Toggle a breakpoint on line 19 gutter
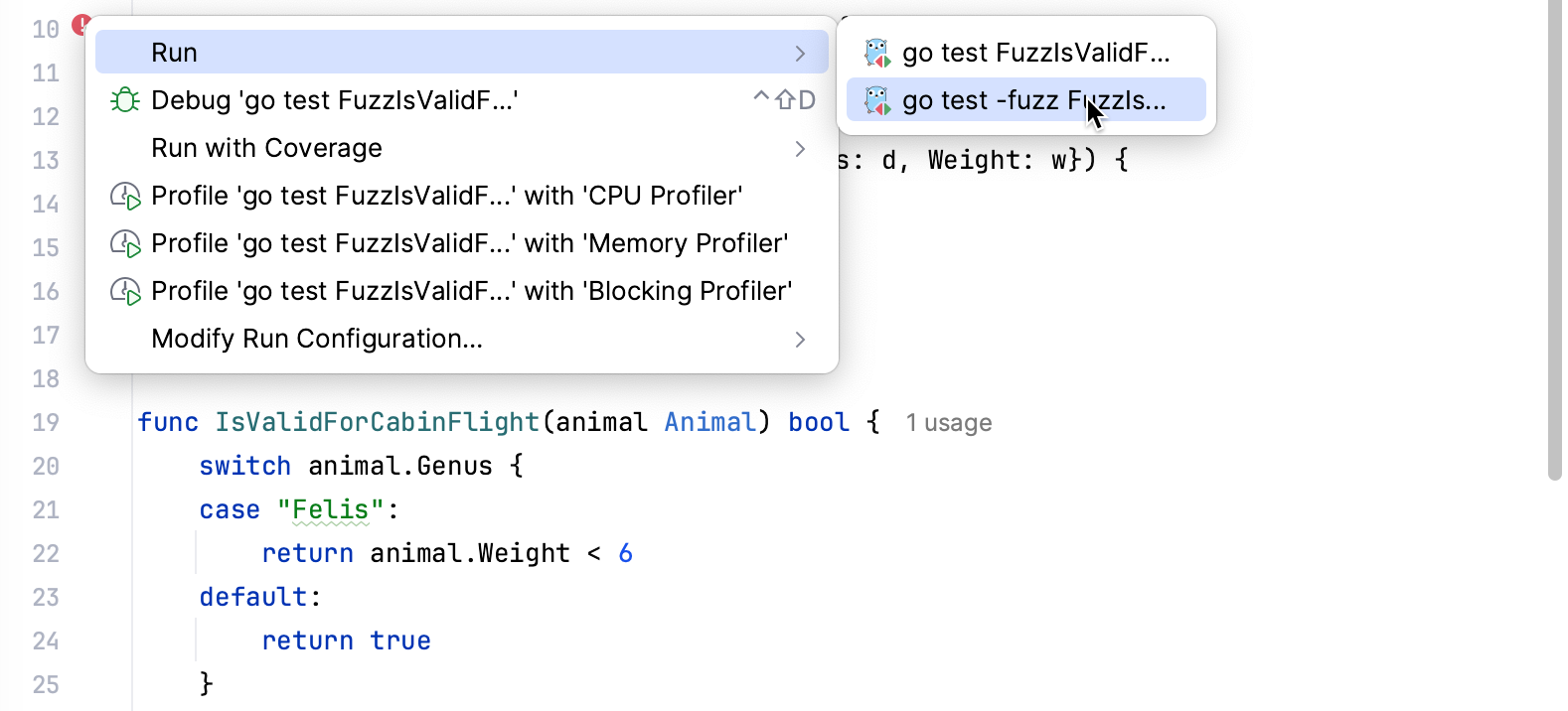Viewport: 1568px width, 711px height. (94, 422)
